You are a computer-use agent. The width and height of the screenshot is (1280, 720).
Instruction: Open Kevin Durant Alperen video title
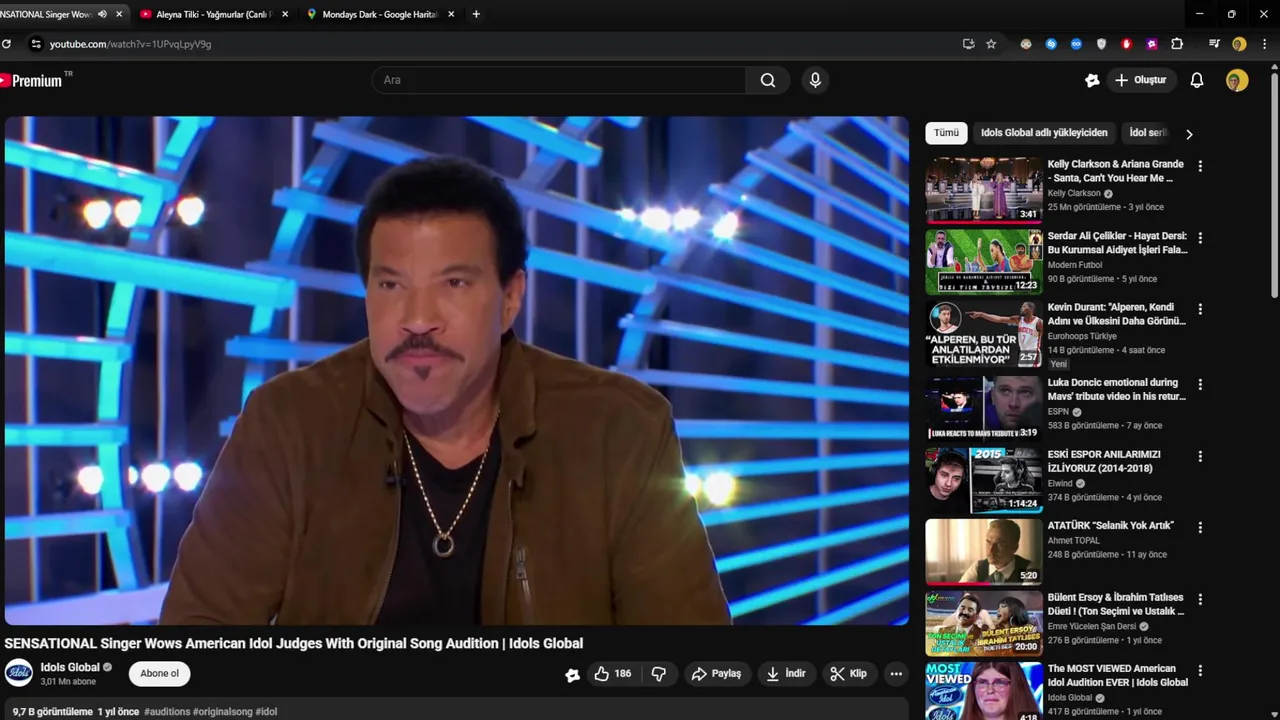pos(1116,314)
